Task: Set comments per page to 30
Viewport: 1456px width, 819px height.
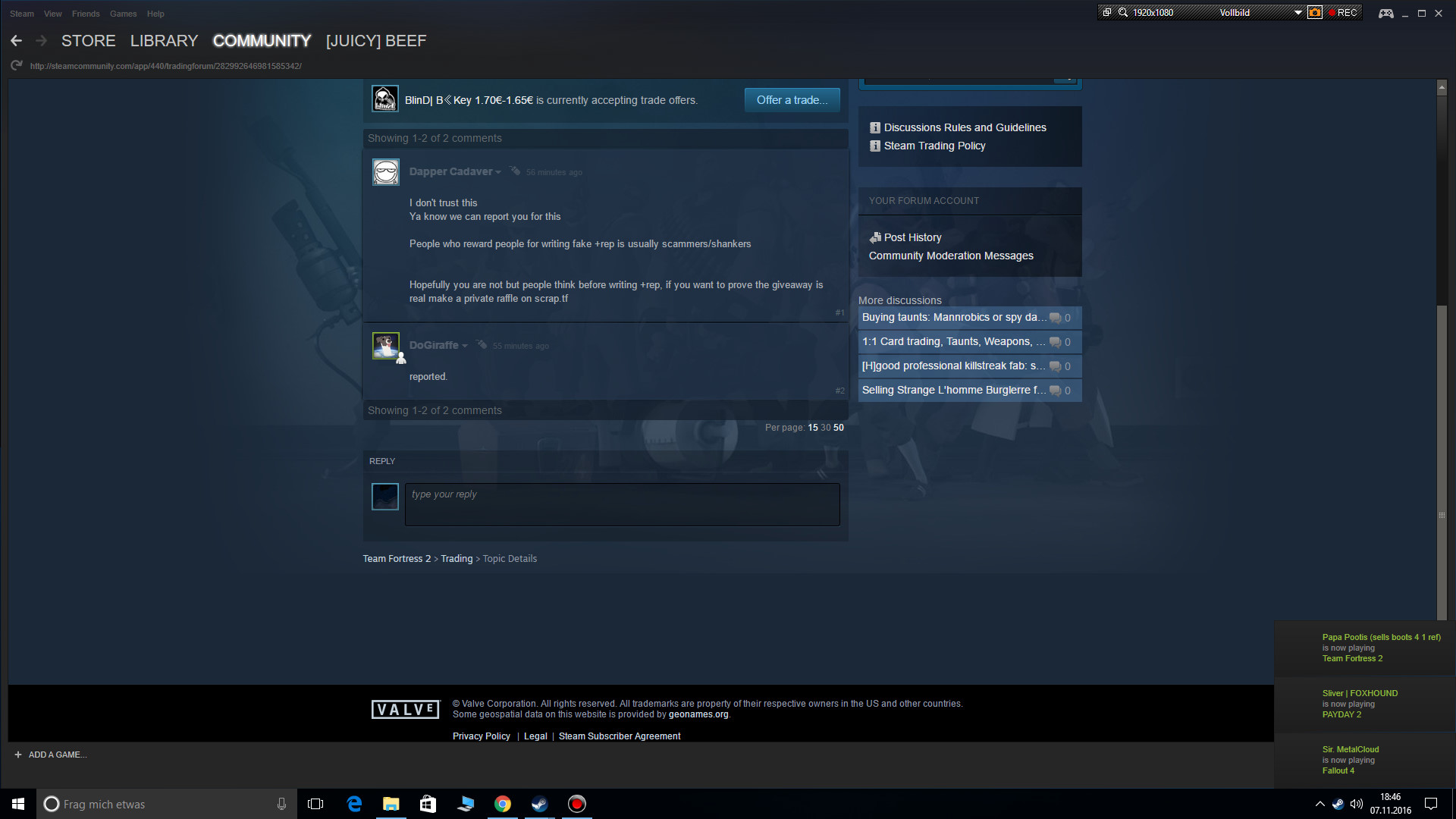Action: pyautogui.click(x=825, y=428)
